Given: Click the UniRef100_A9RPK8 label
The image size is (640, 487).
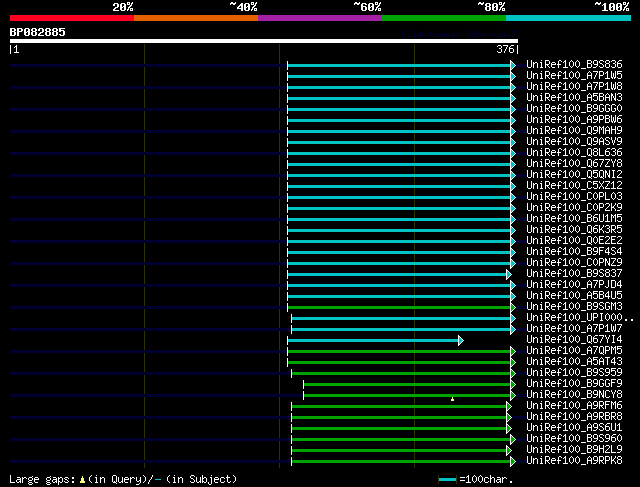Looking at the screenshot, I should click(574, 461).
